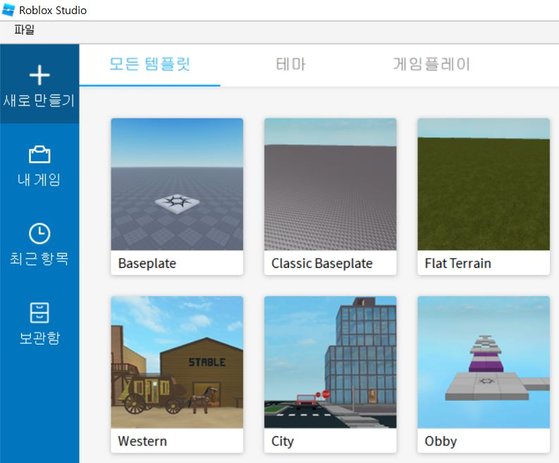Switch to the 테마 tab

click(x=291, y=64)
